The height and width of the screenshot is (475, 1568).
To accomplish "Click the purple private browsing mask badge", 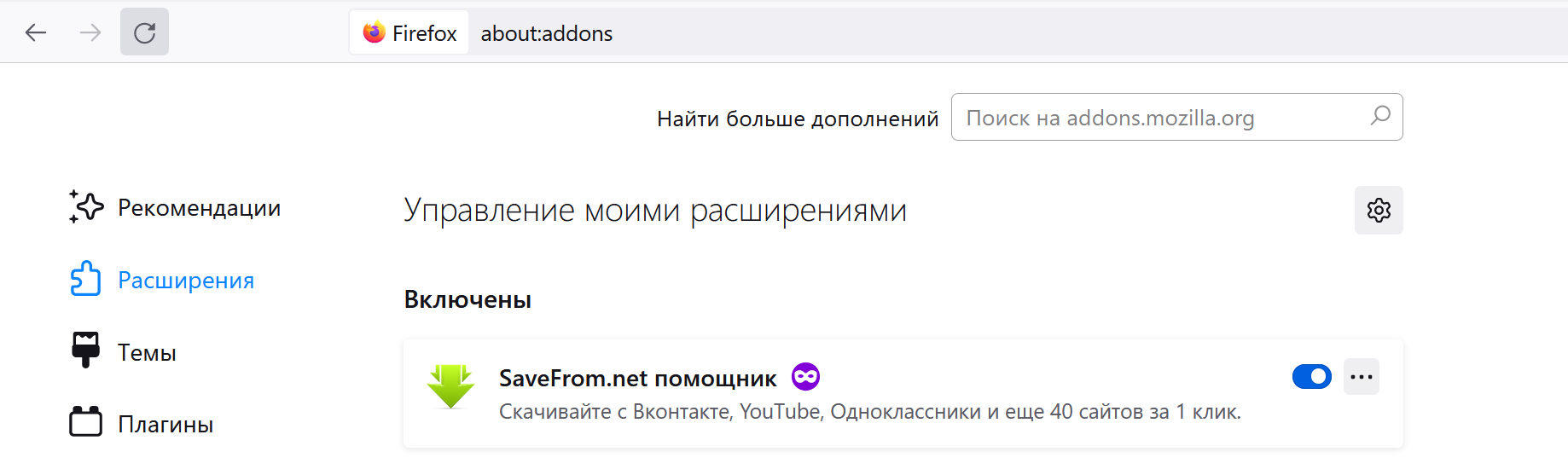I will [x=805, y=376].
